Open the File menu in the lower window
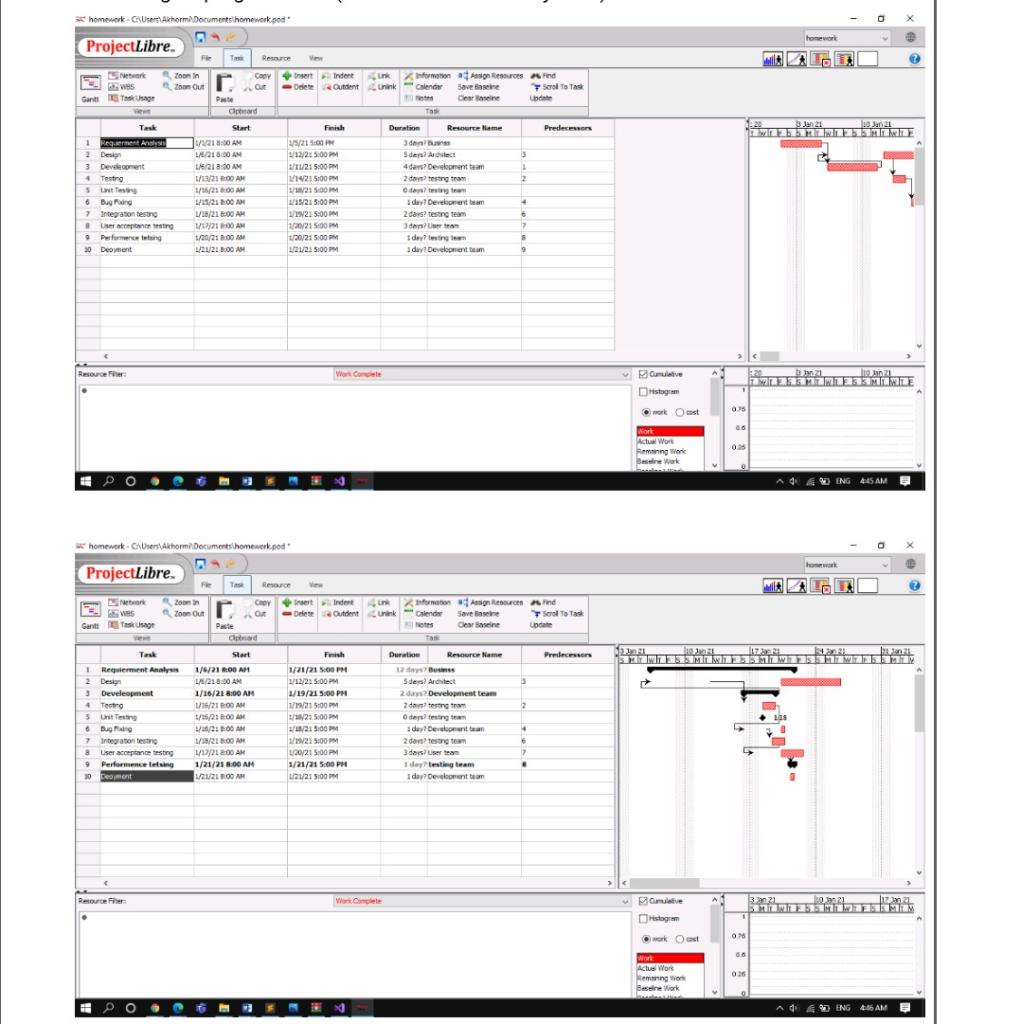 coord(206,585)
